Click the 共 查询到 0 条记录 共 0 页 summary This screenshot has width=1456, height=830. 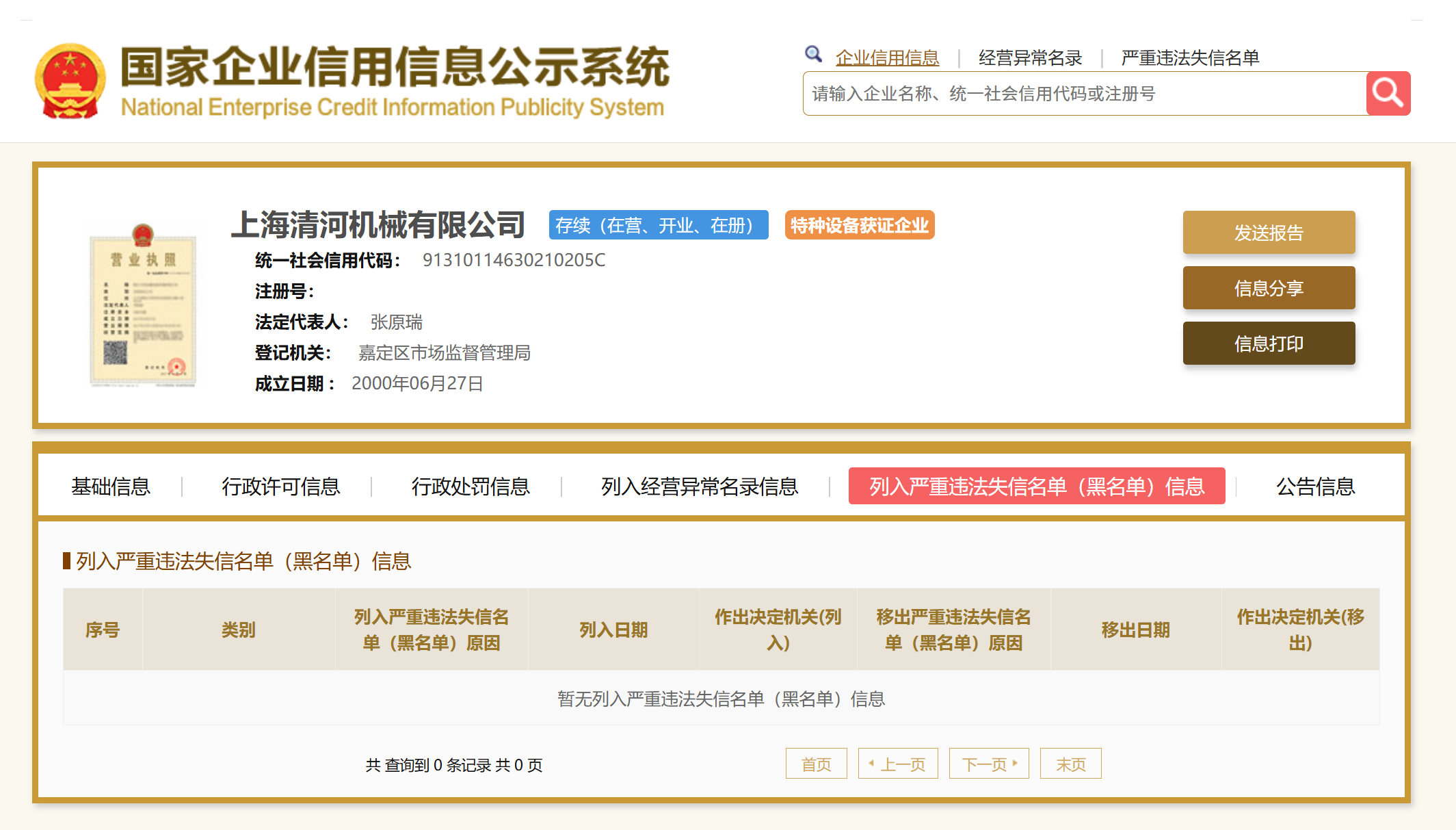click(x=454, y=765)
